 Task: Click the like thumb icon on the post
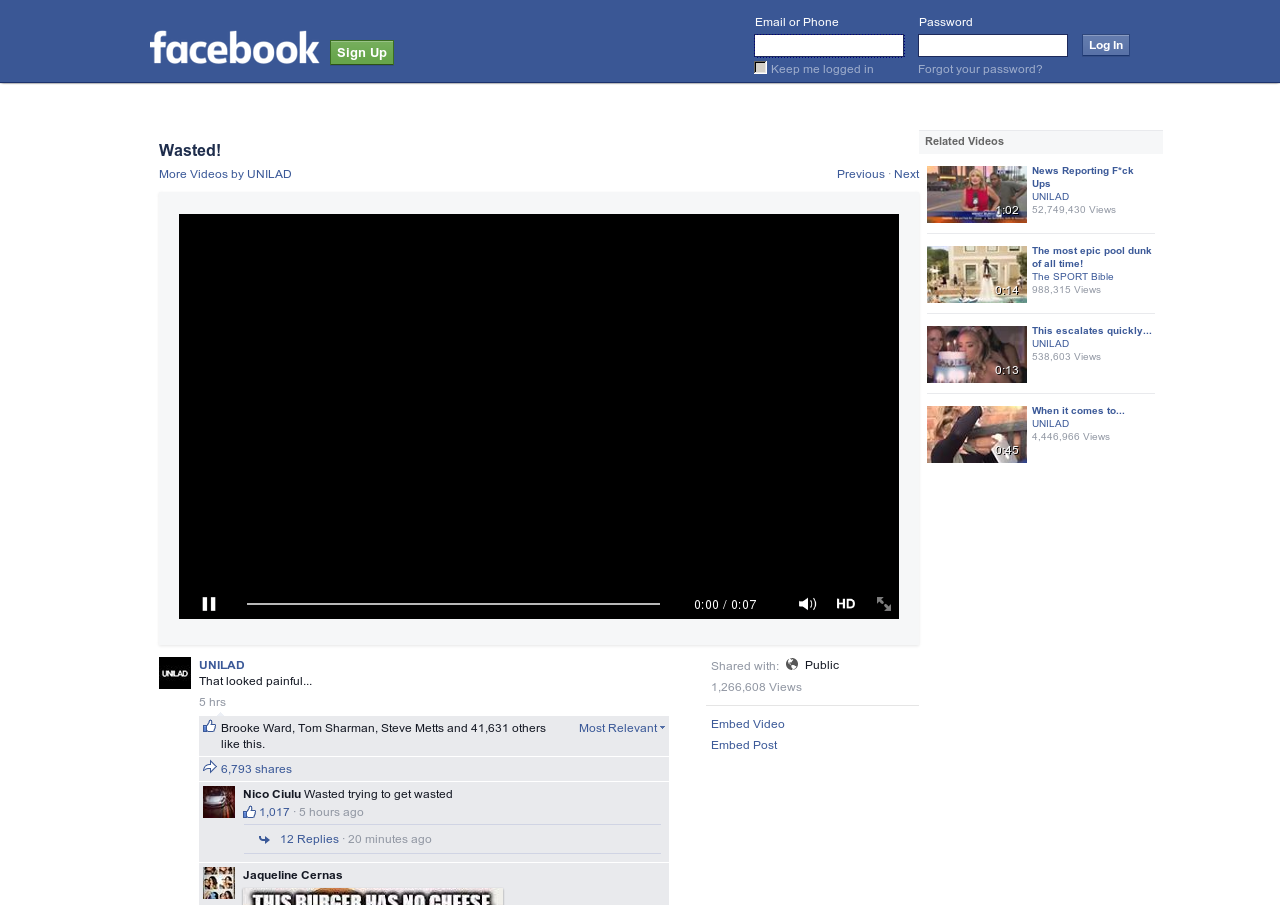pyautogui.click(x=209, y=727)
